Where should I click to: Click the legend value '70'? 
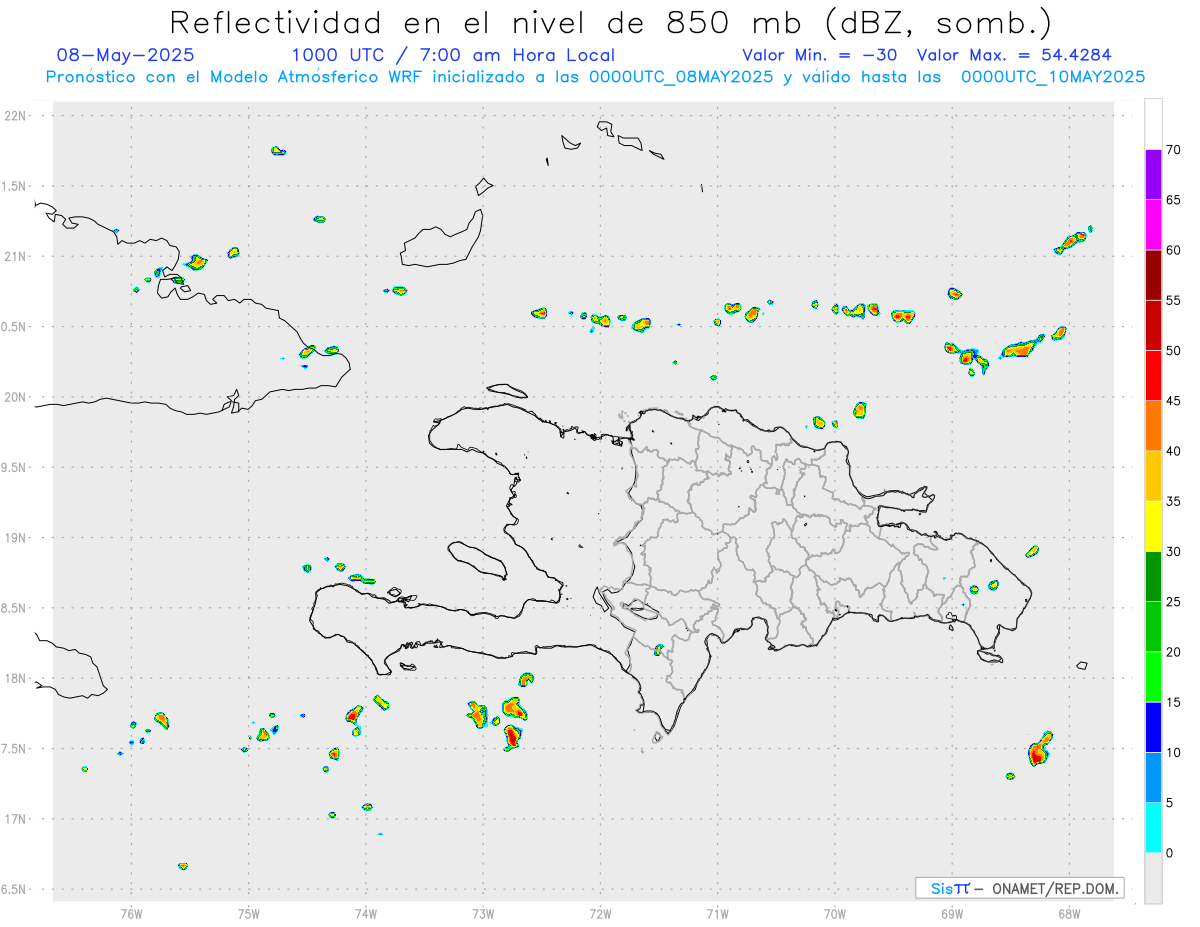pos(1173,150)
